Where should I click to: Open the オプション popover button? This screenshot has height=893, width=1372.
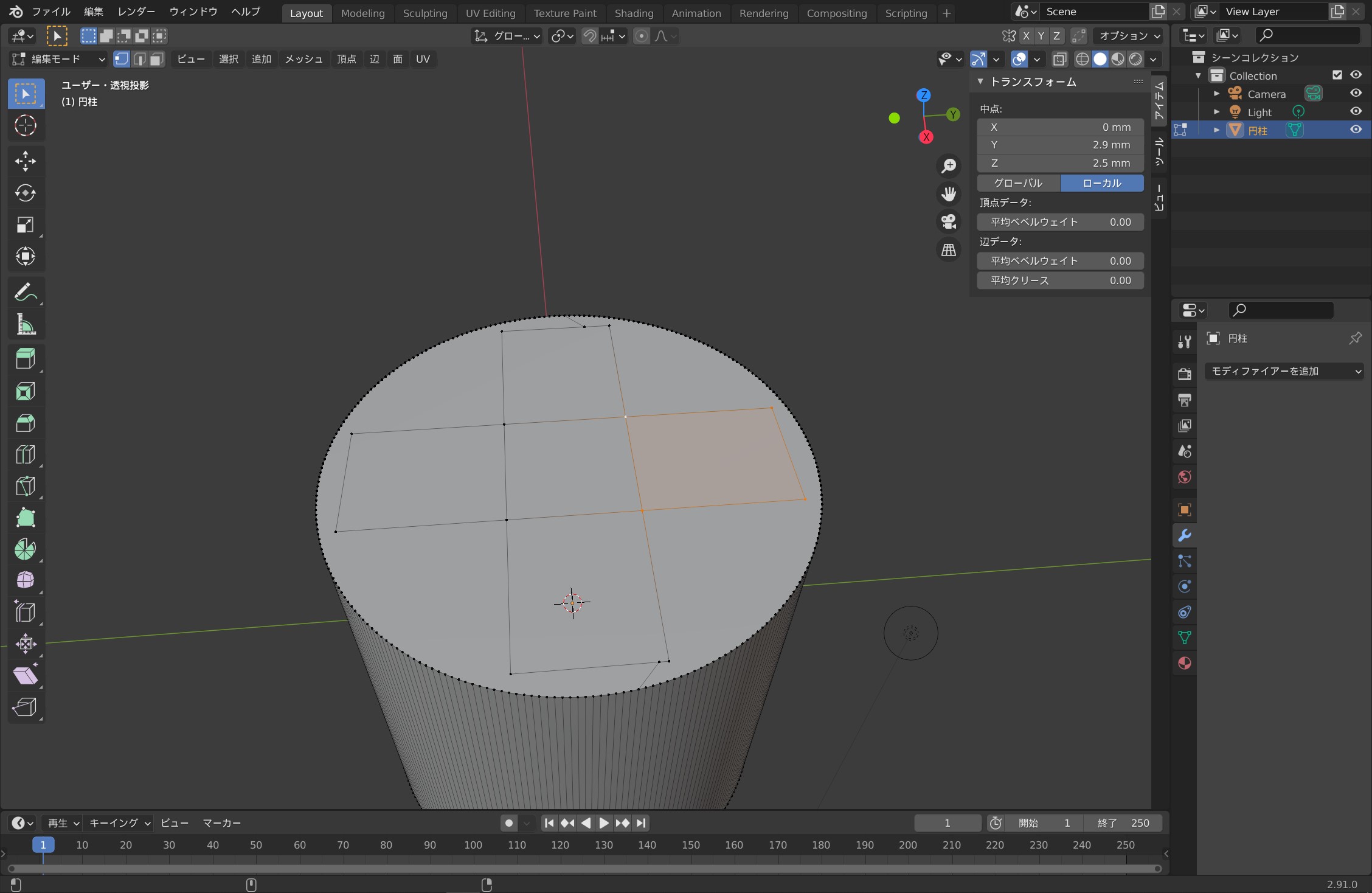point(1129,36)
